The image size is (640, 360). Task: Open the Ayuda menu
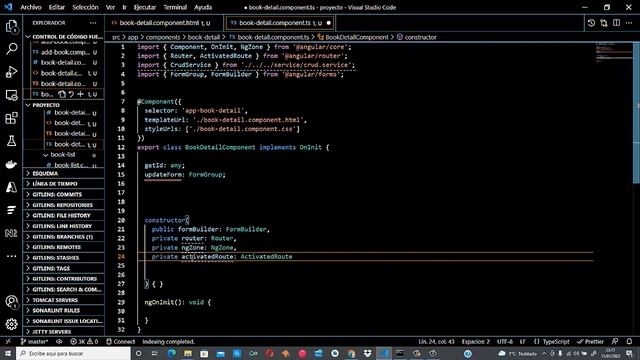[x=203, y=7]
